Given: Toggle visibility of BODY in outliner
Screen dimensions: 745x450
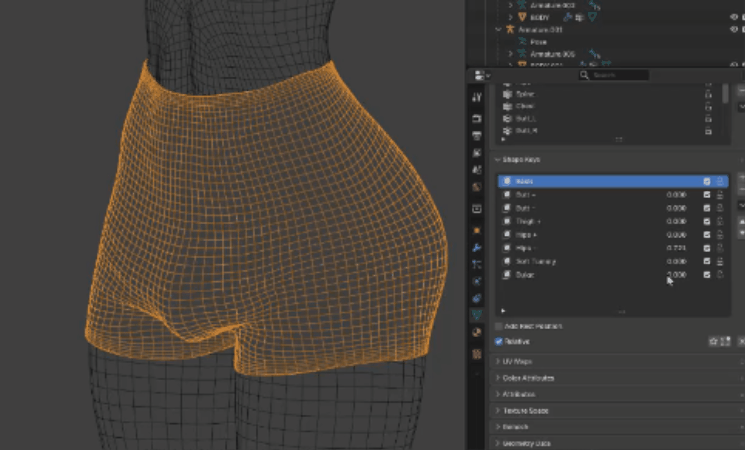Looking at the screenshot, I should (x=734, y=17).
